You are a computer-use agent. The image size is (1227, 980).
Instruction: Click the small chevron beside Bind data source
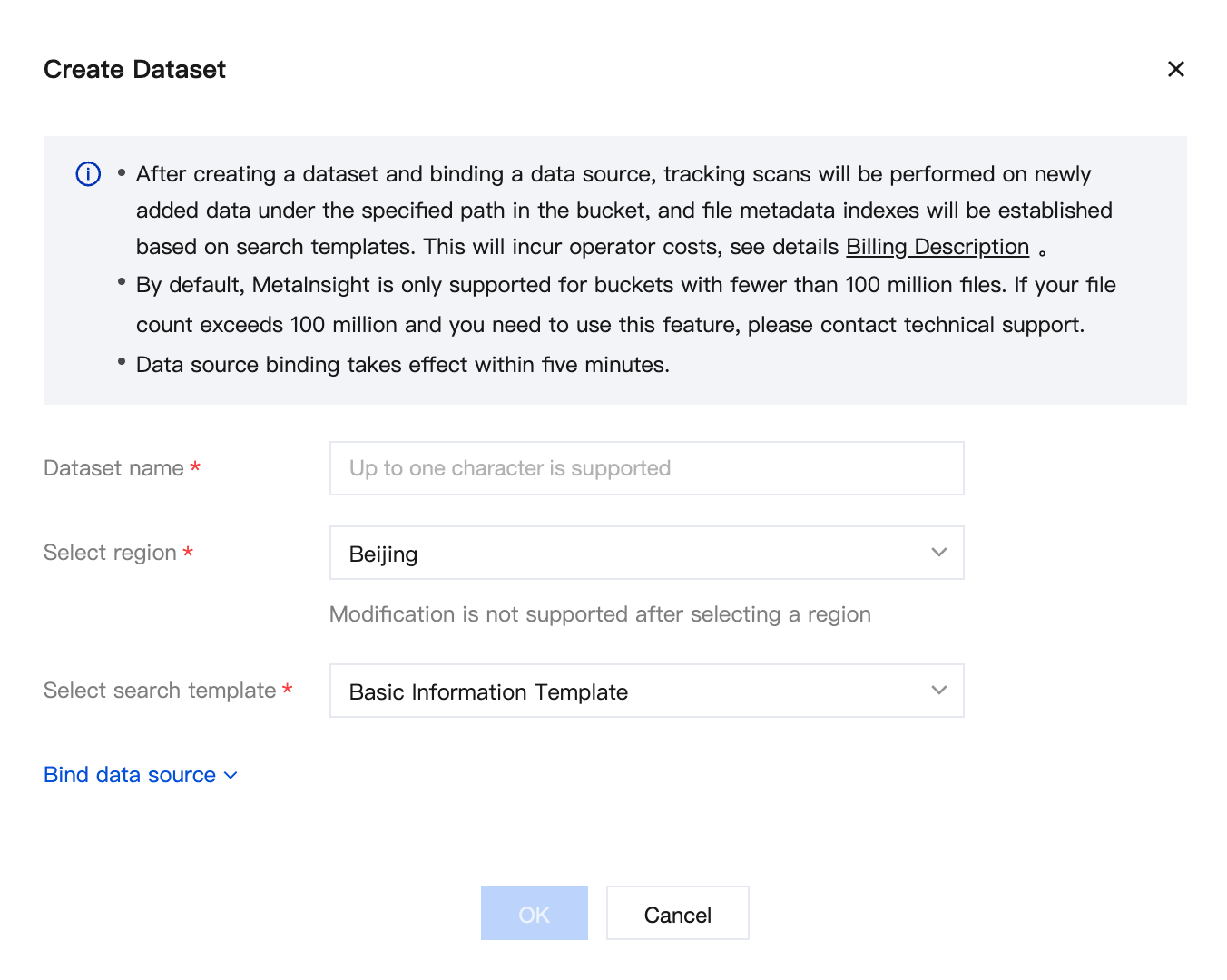coord(231,776)
